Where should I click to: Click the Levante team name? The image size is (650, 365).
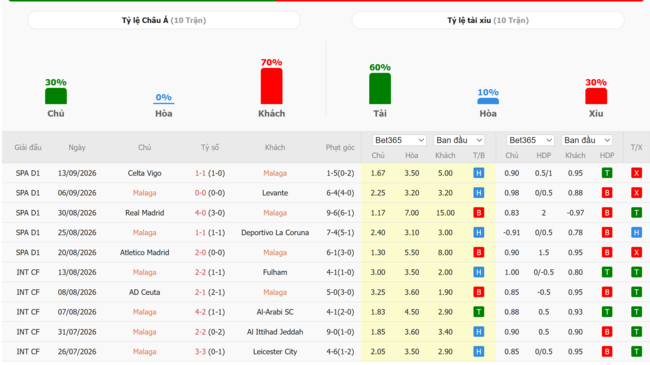[275, 193]
